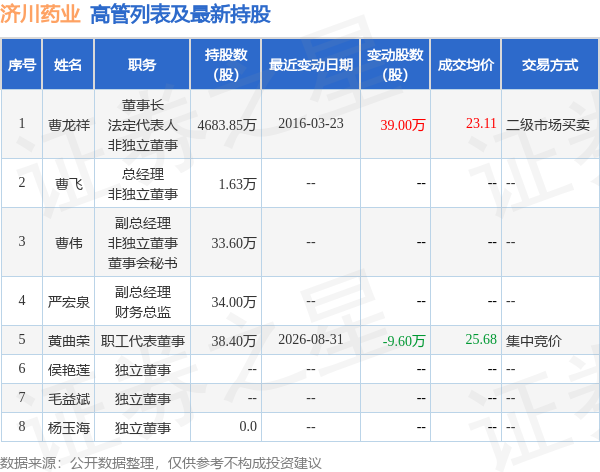The image size is (600, 472).
Task: Click the 数据来源 disclaimer footer text
Action: tap(160, 463)
